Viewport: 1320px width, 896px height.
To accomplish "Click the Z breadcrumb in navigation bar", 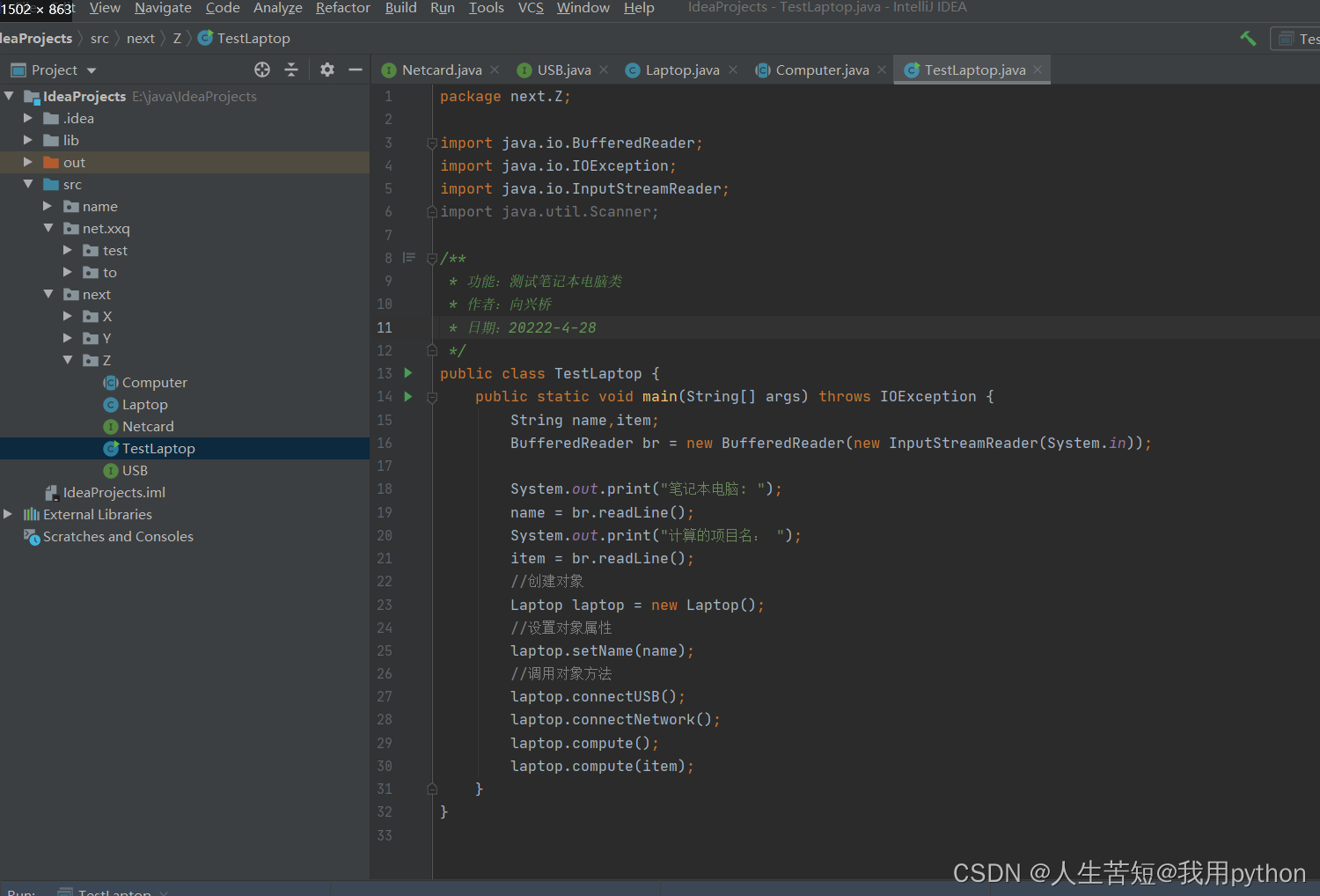I will pos(177,38).
